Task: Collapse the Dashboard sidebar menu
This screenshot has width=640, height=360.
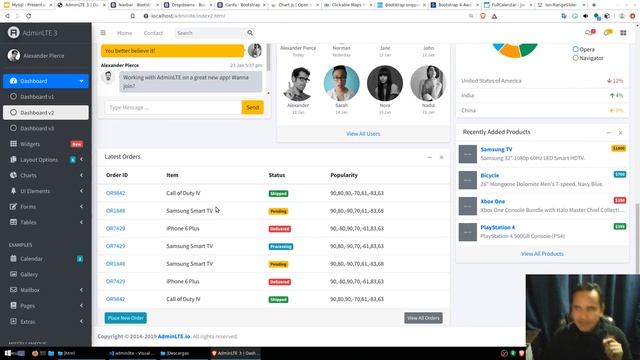Action: 46,81
